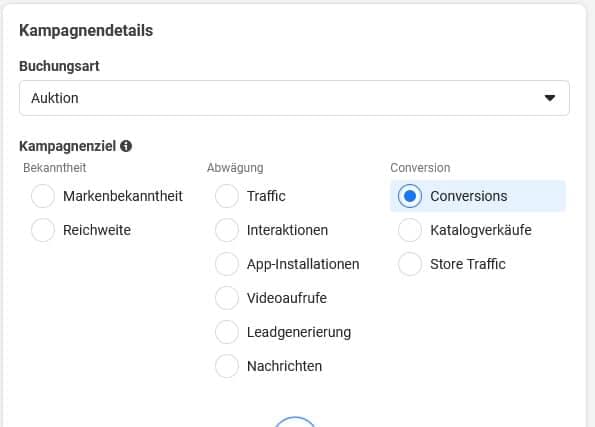Select the Interaktionen radio button
Screen dimensions: 595x427
click(227, 230)
